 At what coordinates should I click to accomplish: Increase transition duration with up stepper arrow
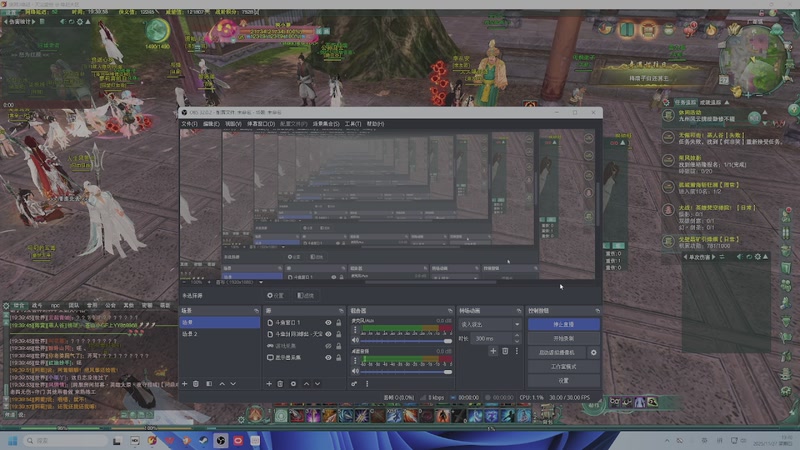pyautogui.click(x=517, y=336)
